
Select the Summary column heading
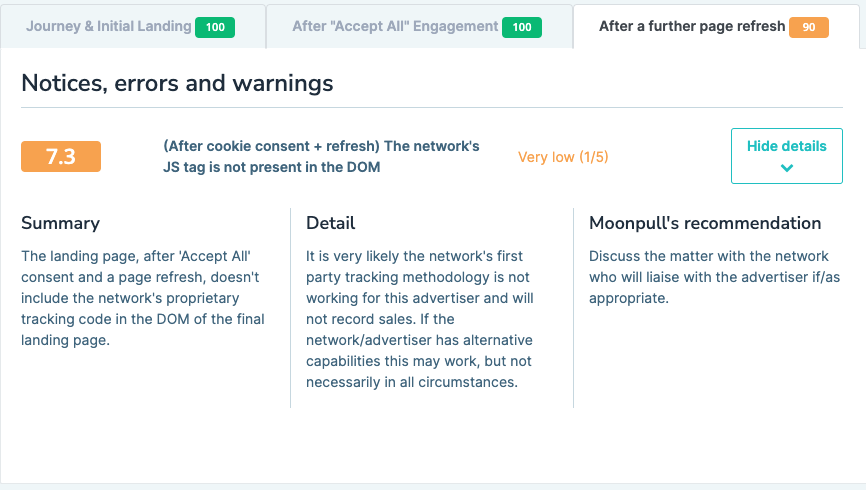click(61, 223)
